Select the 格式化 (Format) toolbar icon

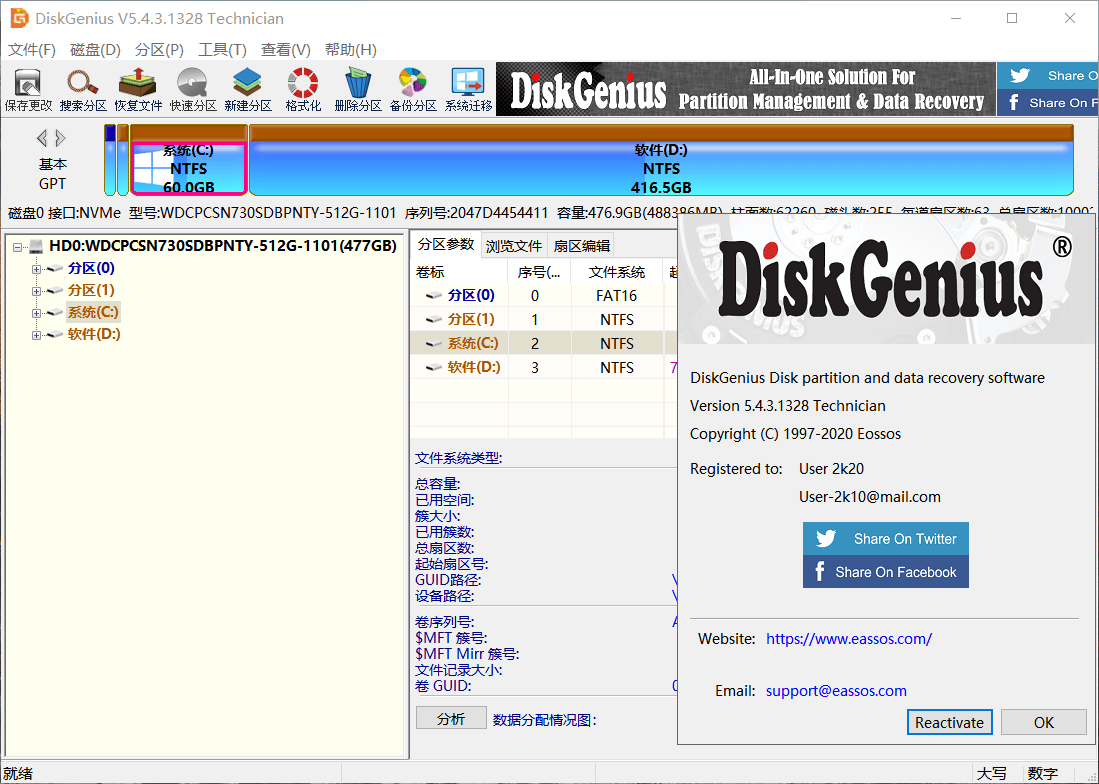(x=302, y=88)
